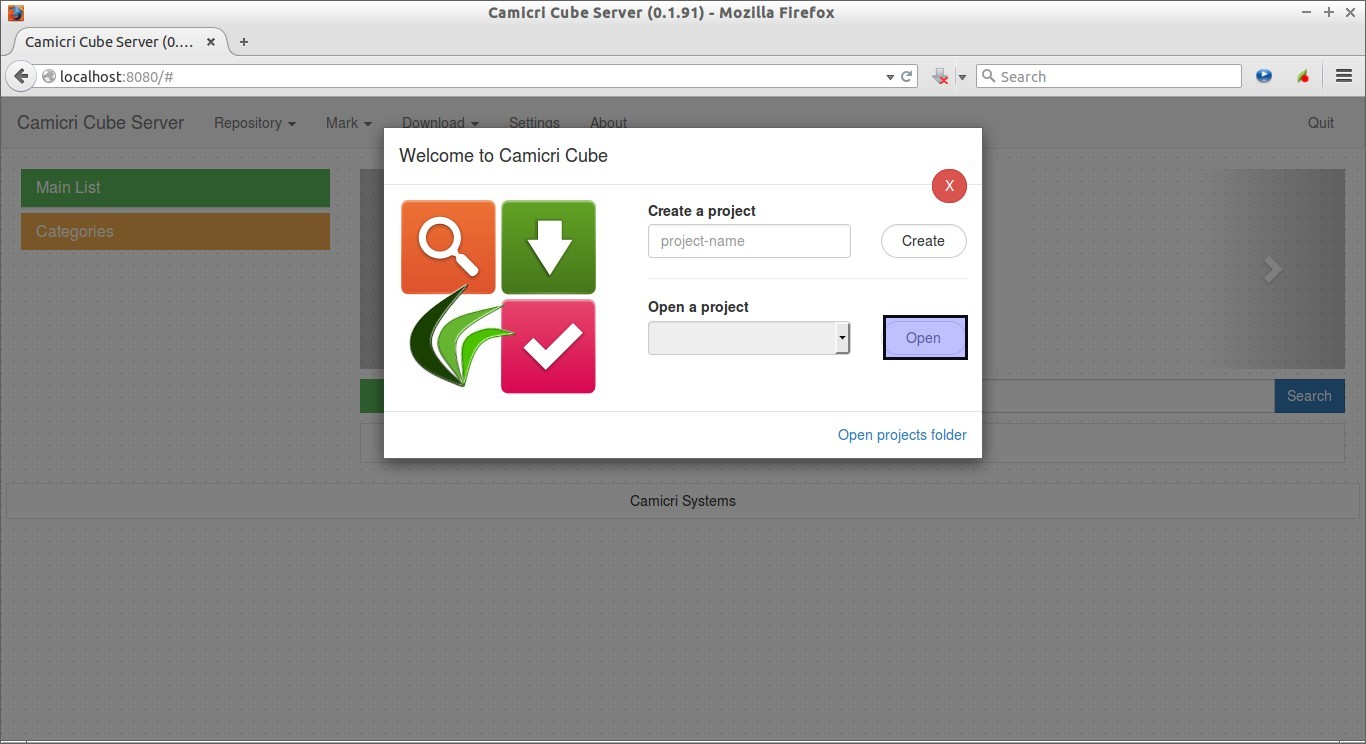This screenshot has height=744, width=1366.
Task: Open dropdown next to downloads icon
Action: (x=962, y=77)
